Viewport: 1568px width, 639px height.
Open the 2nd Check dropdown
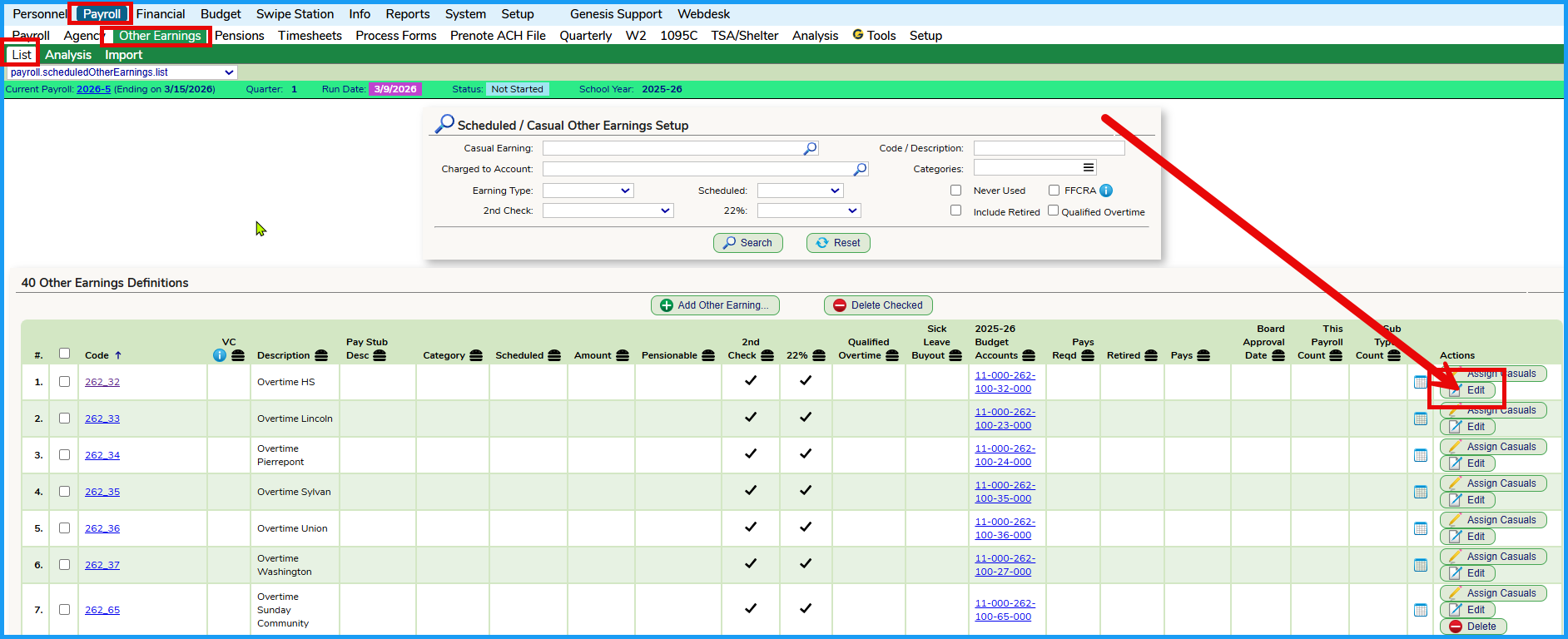tap(608, 211)
